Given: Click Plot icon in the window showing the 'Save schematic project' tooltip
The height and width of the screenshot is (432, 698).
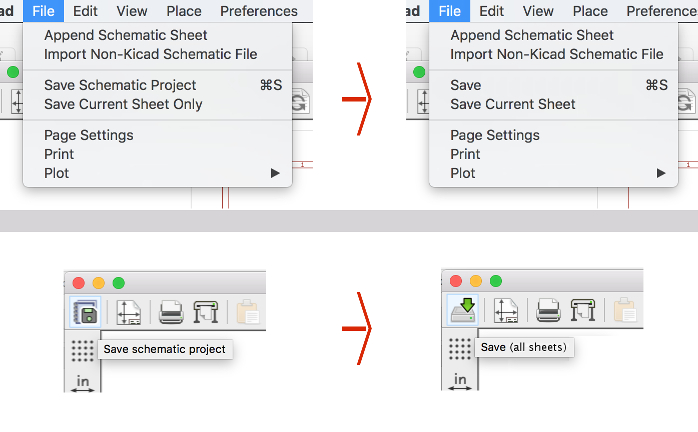Looking at the screenshot, I should [x=206, y=312].
